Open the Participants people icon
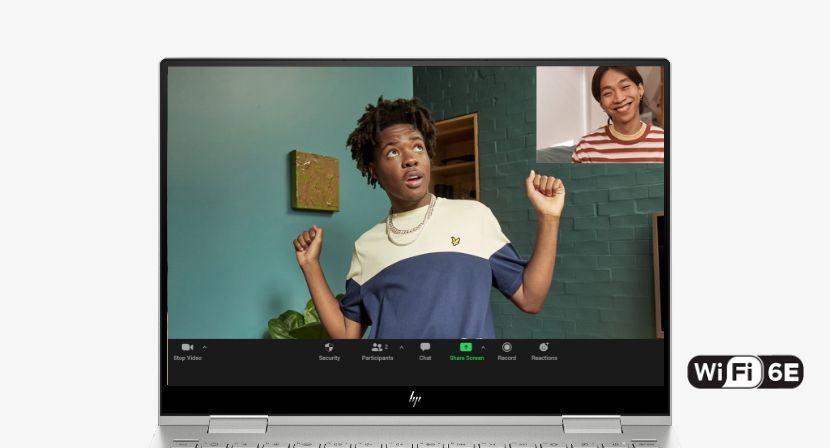The image size is (830, 448). tap(376, 347)
